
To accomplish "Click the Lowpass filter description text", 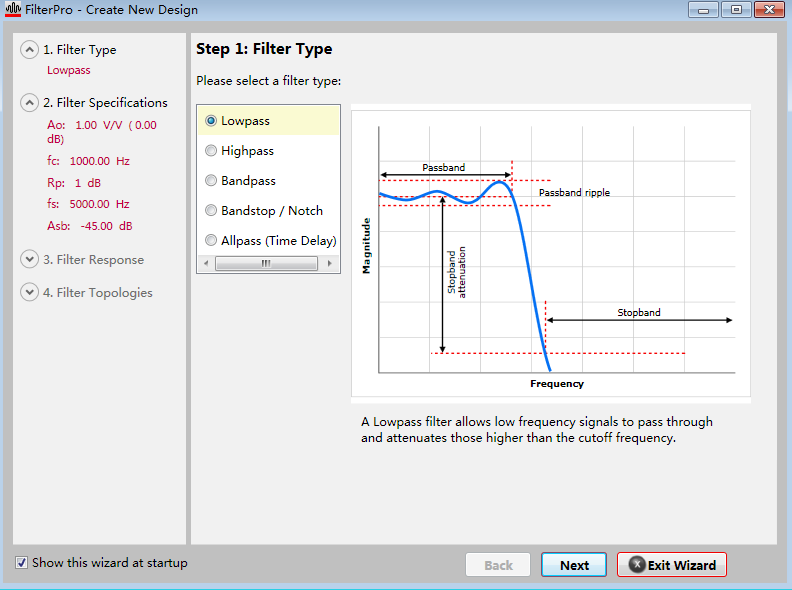I will (x=536, y=429).
